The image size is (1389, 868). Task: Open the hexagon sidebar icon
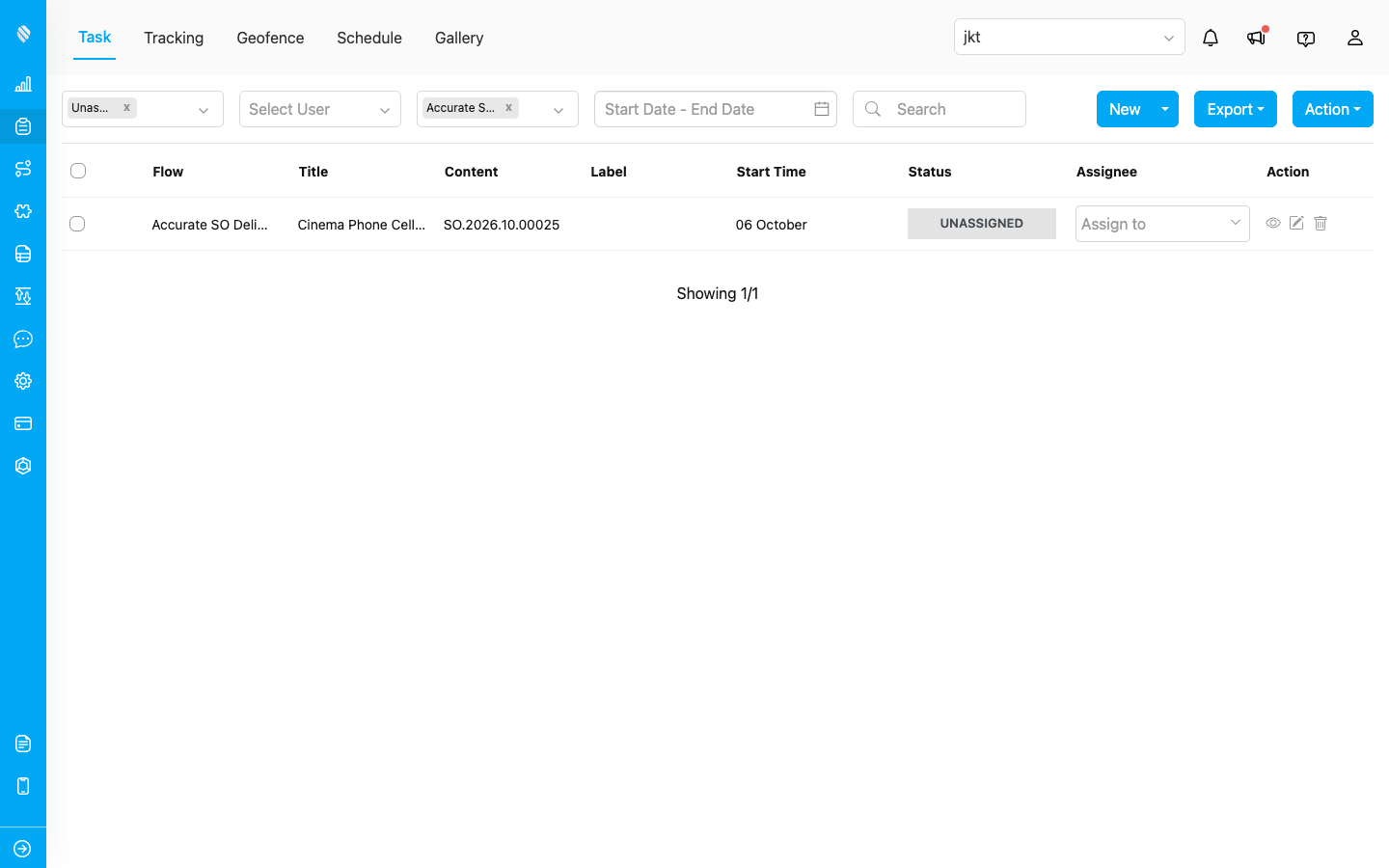[x=23, y=466]
